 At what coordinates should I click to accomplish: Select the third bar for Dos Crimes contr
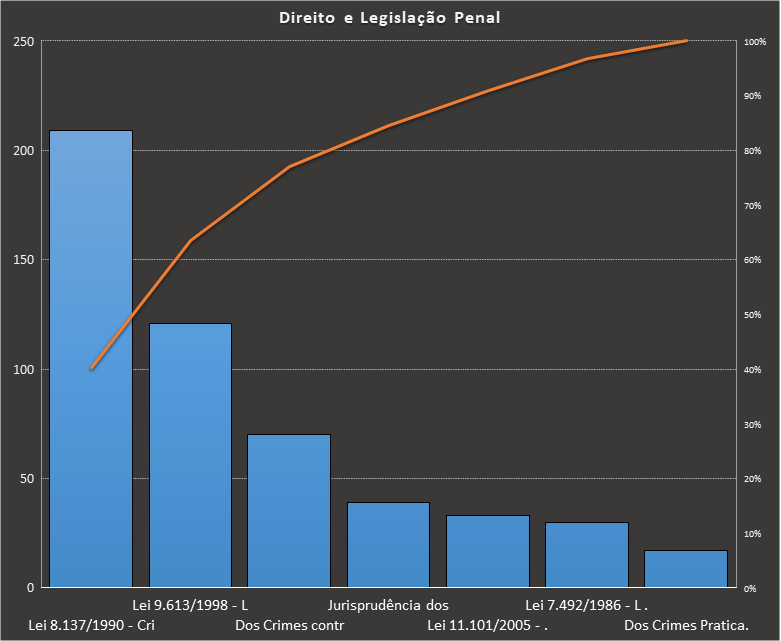tap(289, 510)
